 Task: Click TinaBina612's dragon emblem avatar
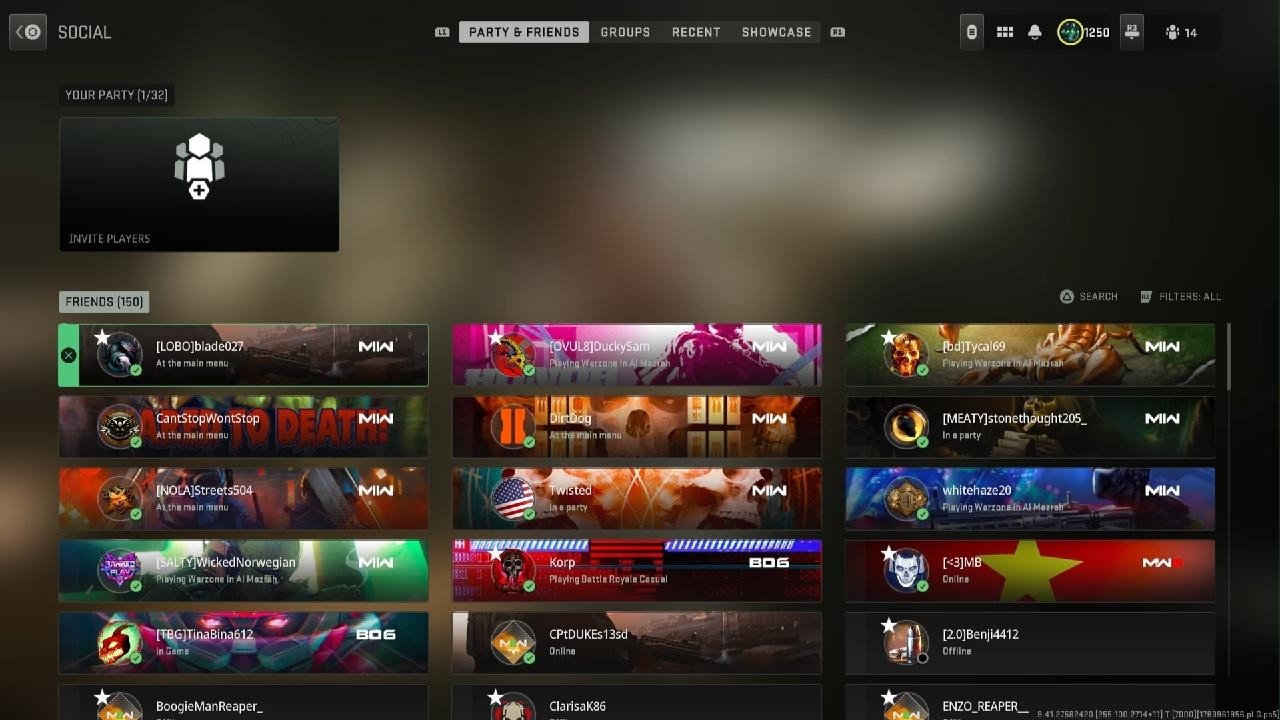119,643
